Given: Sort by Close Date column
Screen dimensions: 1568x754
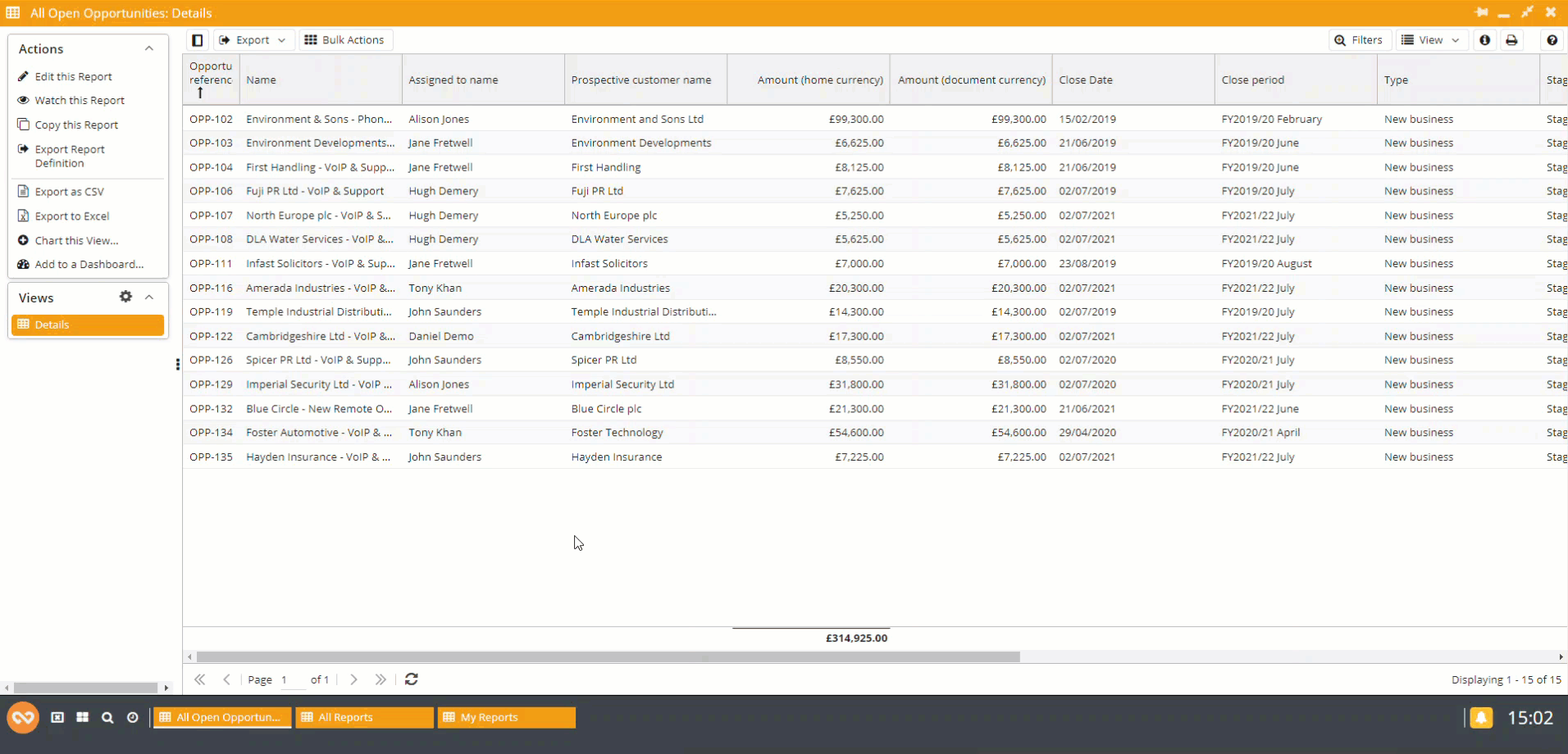Looking at the screenshot, I should pos(1133,79).
